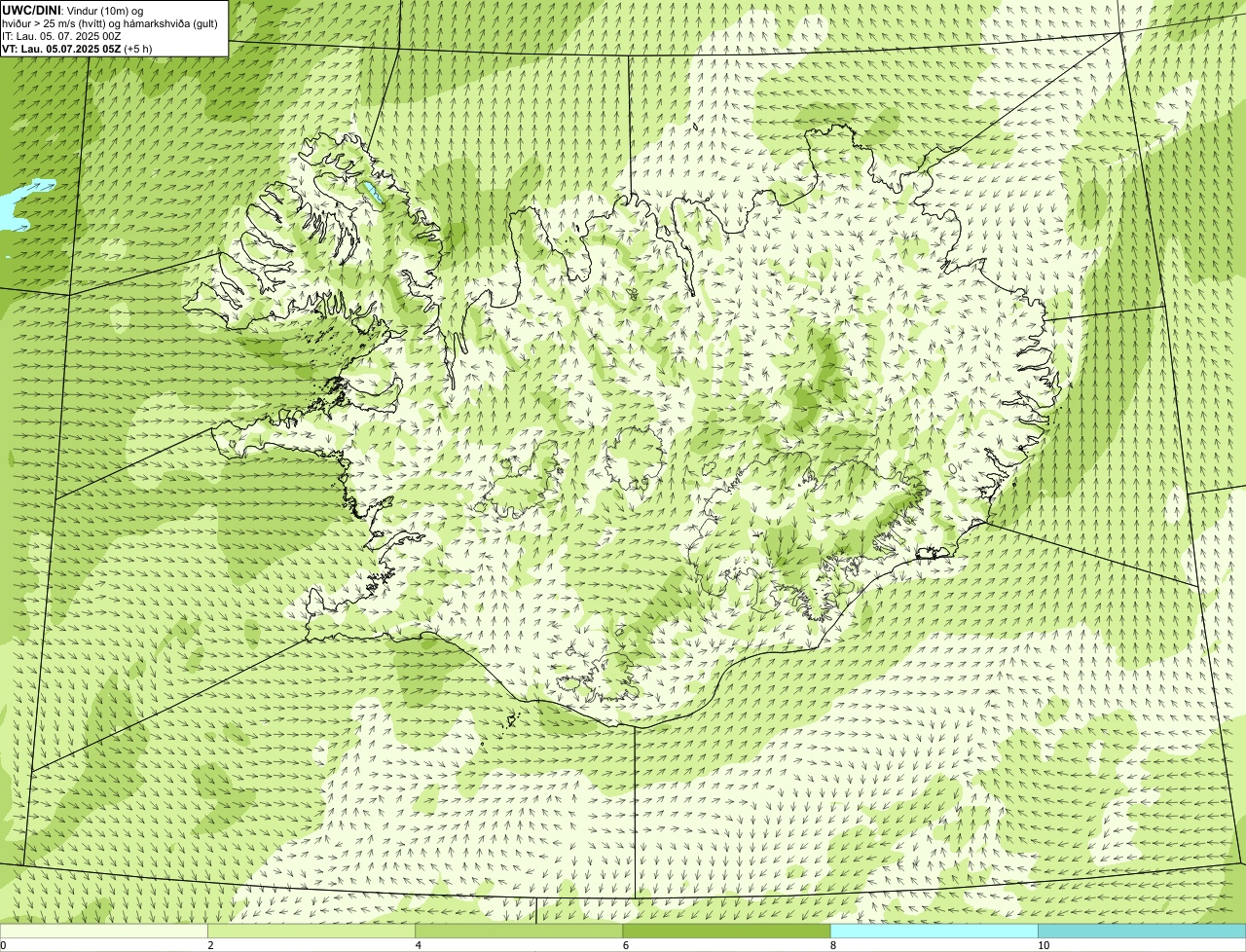The image size is (1246, 952).
Task: Click the '4' label on the color scale
Action: pos(418,945)
